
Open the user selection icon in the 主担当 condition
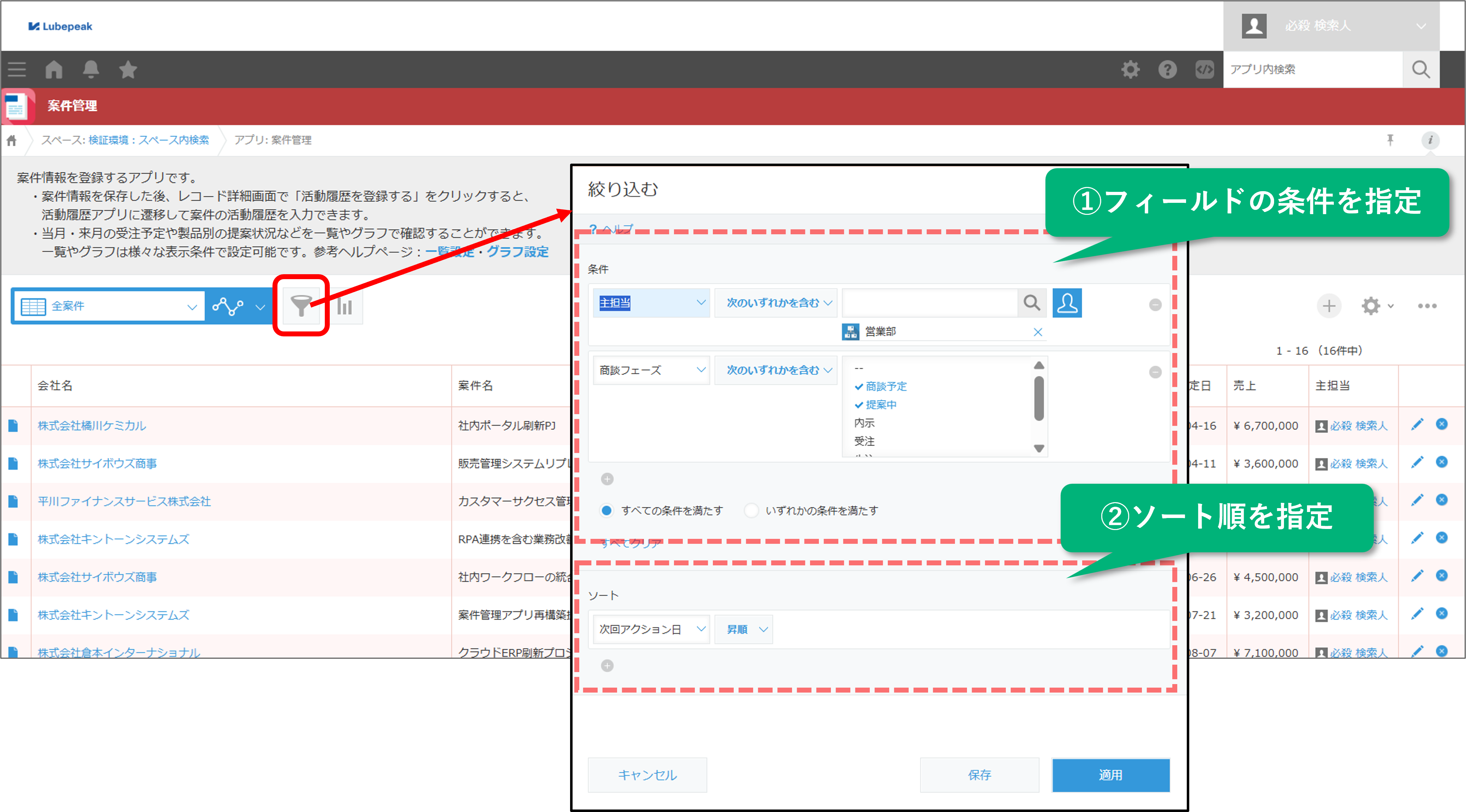[x=1067, y=303]
